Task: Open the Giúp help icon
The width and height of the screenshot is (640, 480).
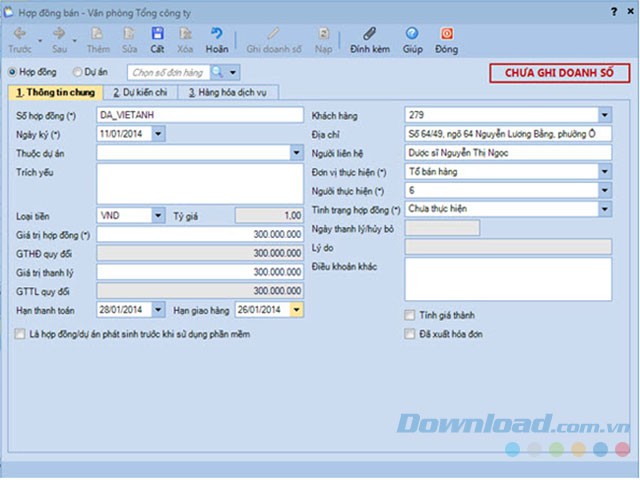Action: tap(411, 35)
